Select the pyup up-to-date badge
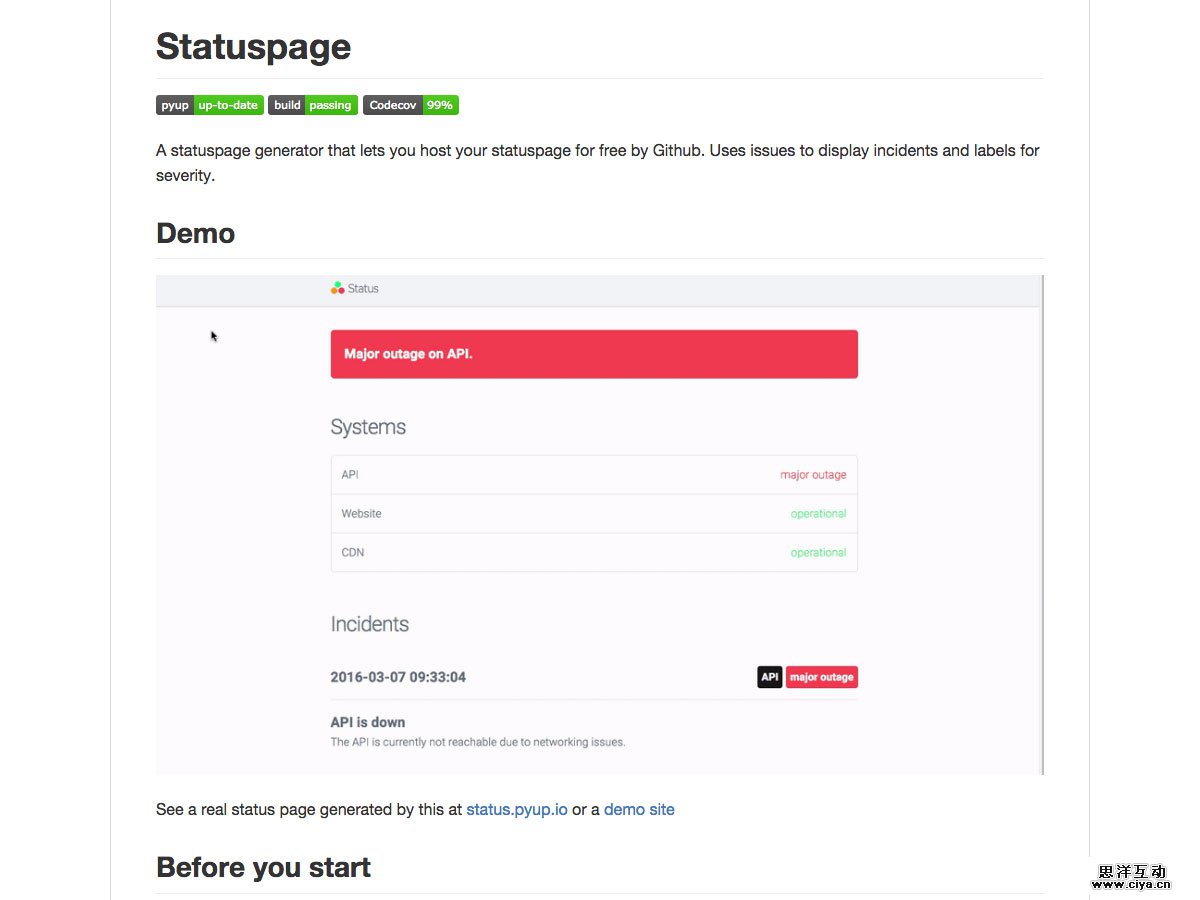 coord(209,105)
